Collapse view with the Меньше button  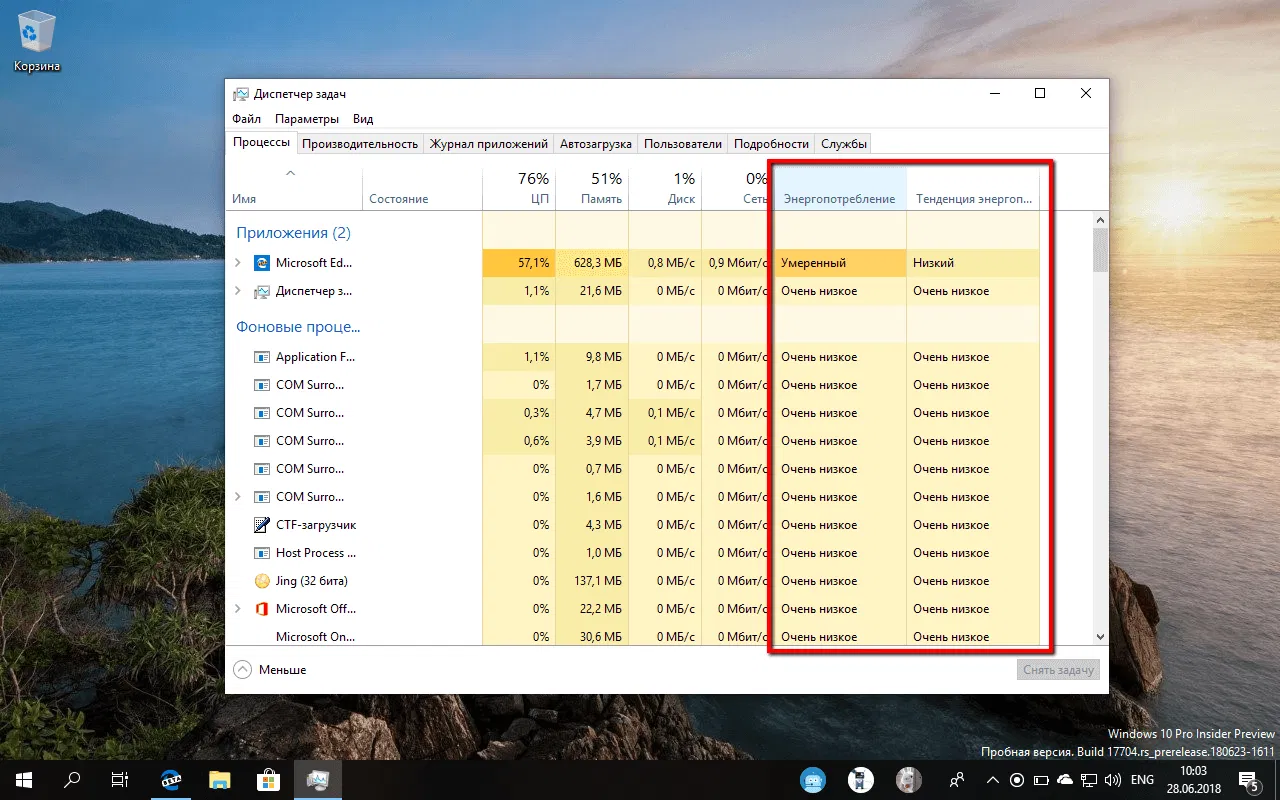point(270,670)
